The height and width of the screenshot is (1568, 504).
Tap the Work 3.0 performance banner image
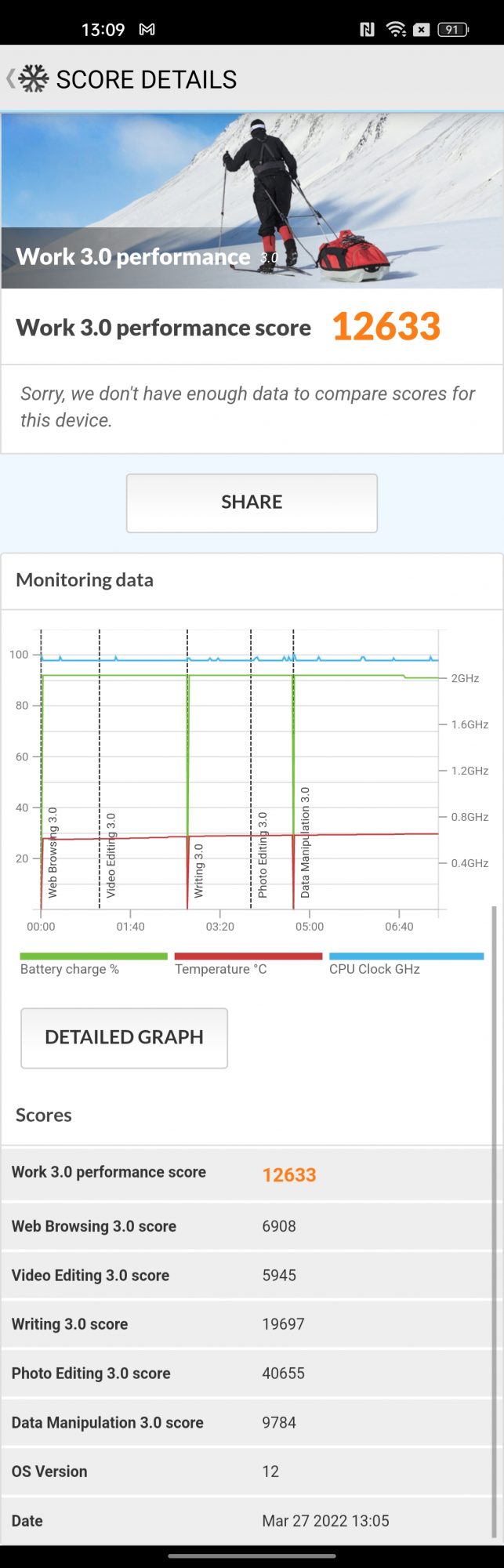coord(252,201)
